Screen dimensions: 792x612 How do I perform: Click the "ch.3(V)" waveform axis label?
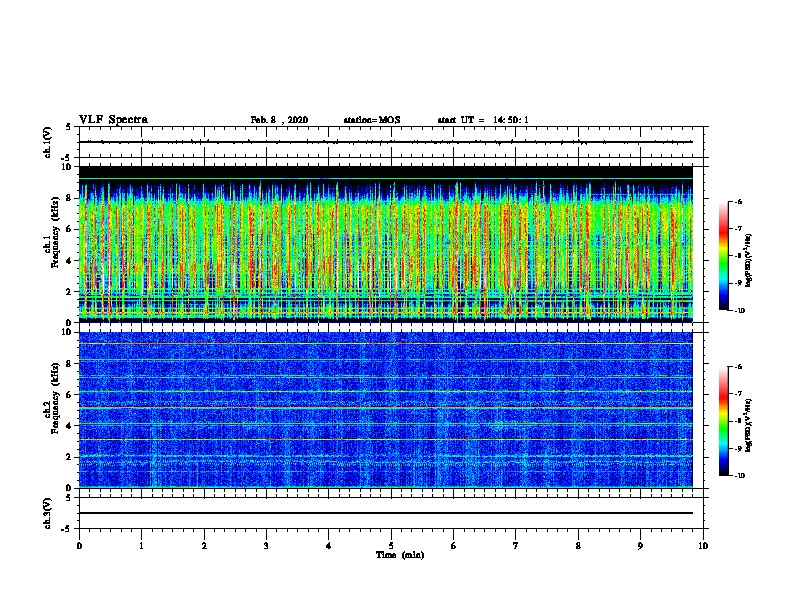47,513
